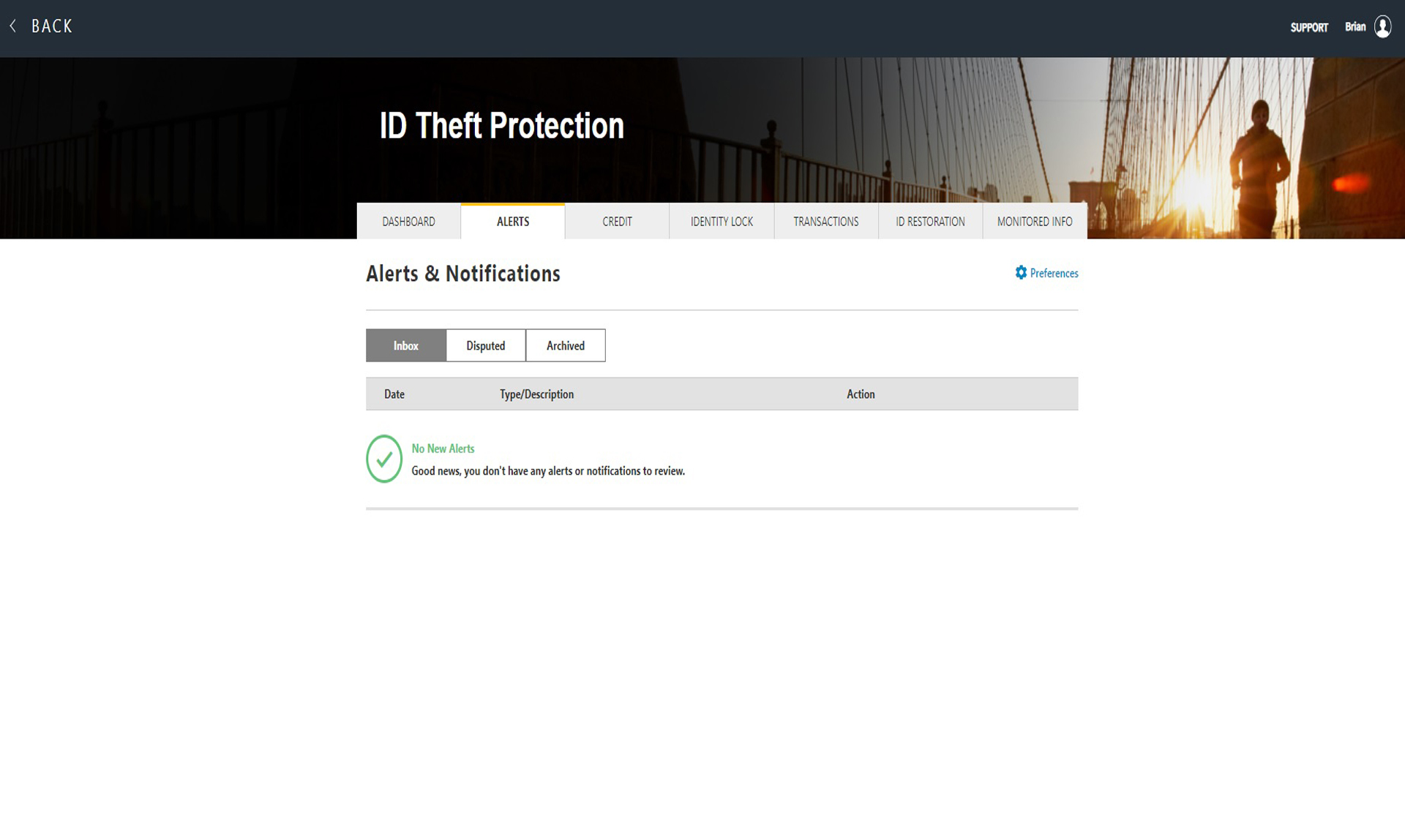Click the Preferences gear icon
Viewport: 1405px width, 840px height.
pyautogui.click(x=1020, y=273)
